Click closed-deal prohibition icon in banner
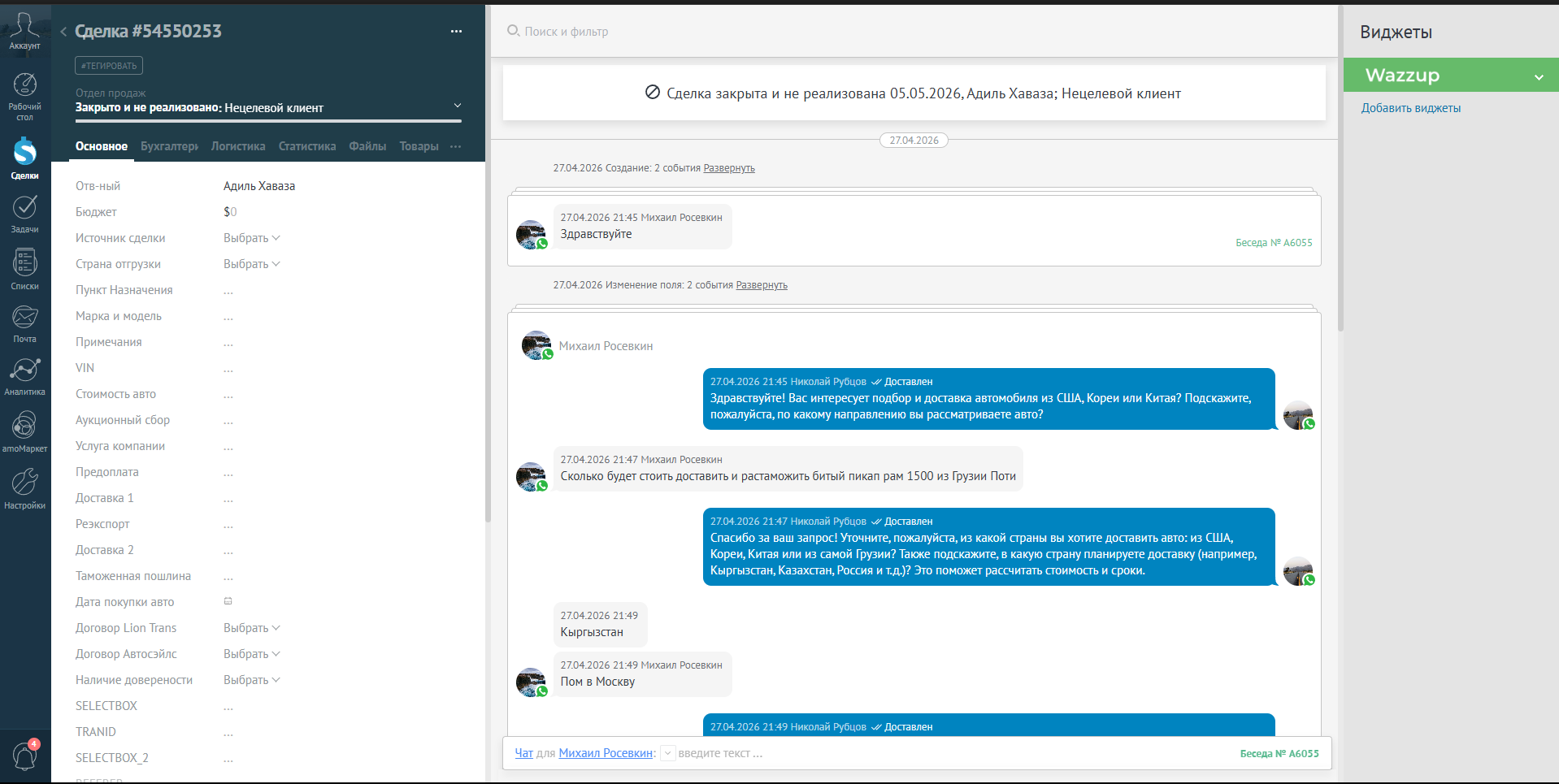Viewport: 1559px width, 784px height. point(652,93)
